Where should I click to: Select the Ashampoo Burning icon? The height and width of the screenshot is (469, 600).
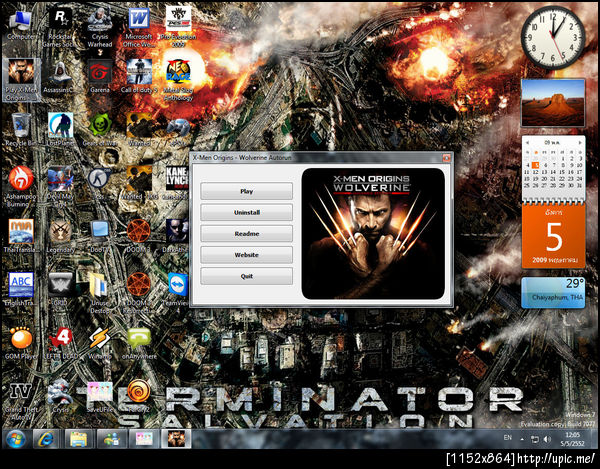click(21, 186)
